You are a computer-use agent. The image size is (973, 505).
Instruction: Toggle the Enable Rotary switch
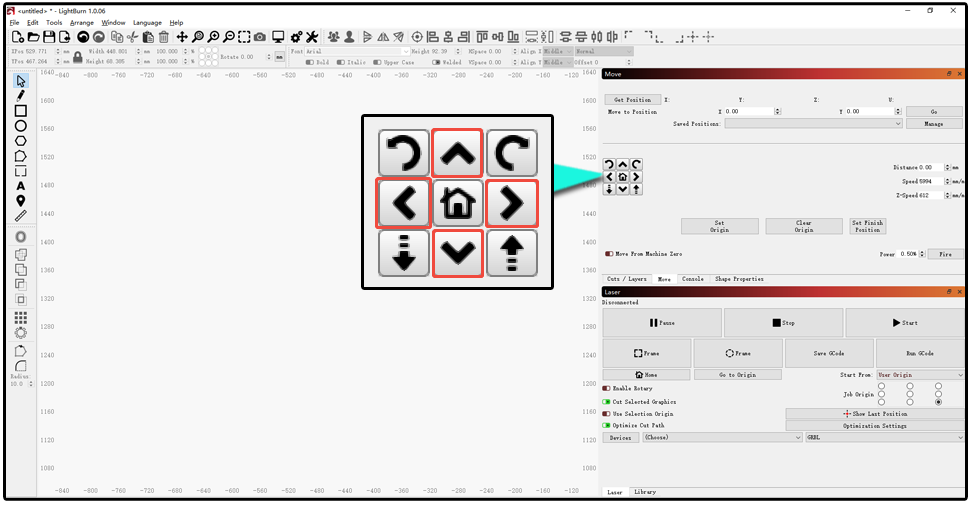pyautogui.click(x=606, y=388)
